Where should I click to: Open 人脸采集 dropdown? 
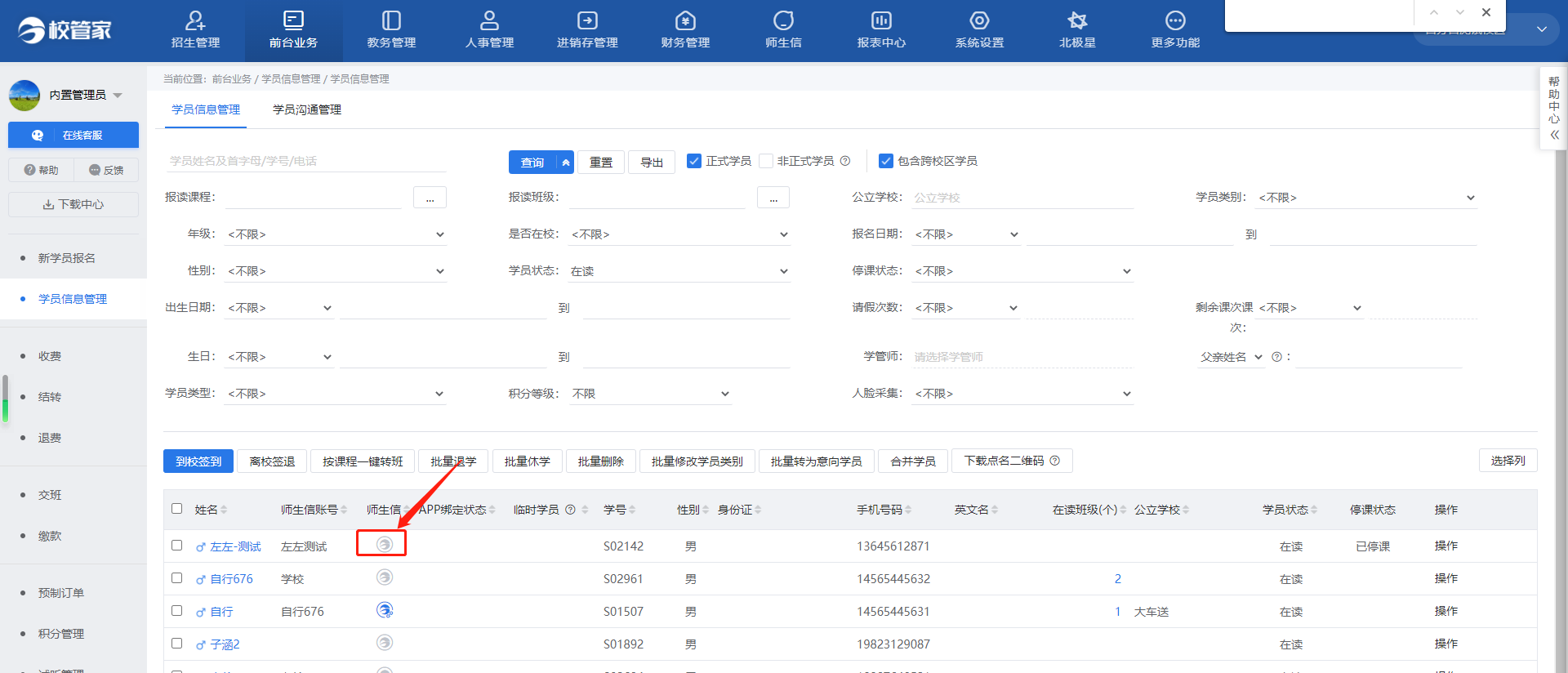pyautogui.click(x=1023, y=394)
